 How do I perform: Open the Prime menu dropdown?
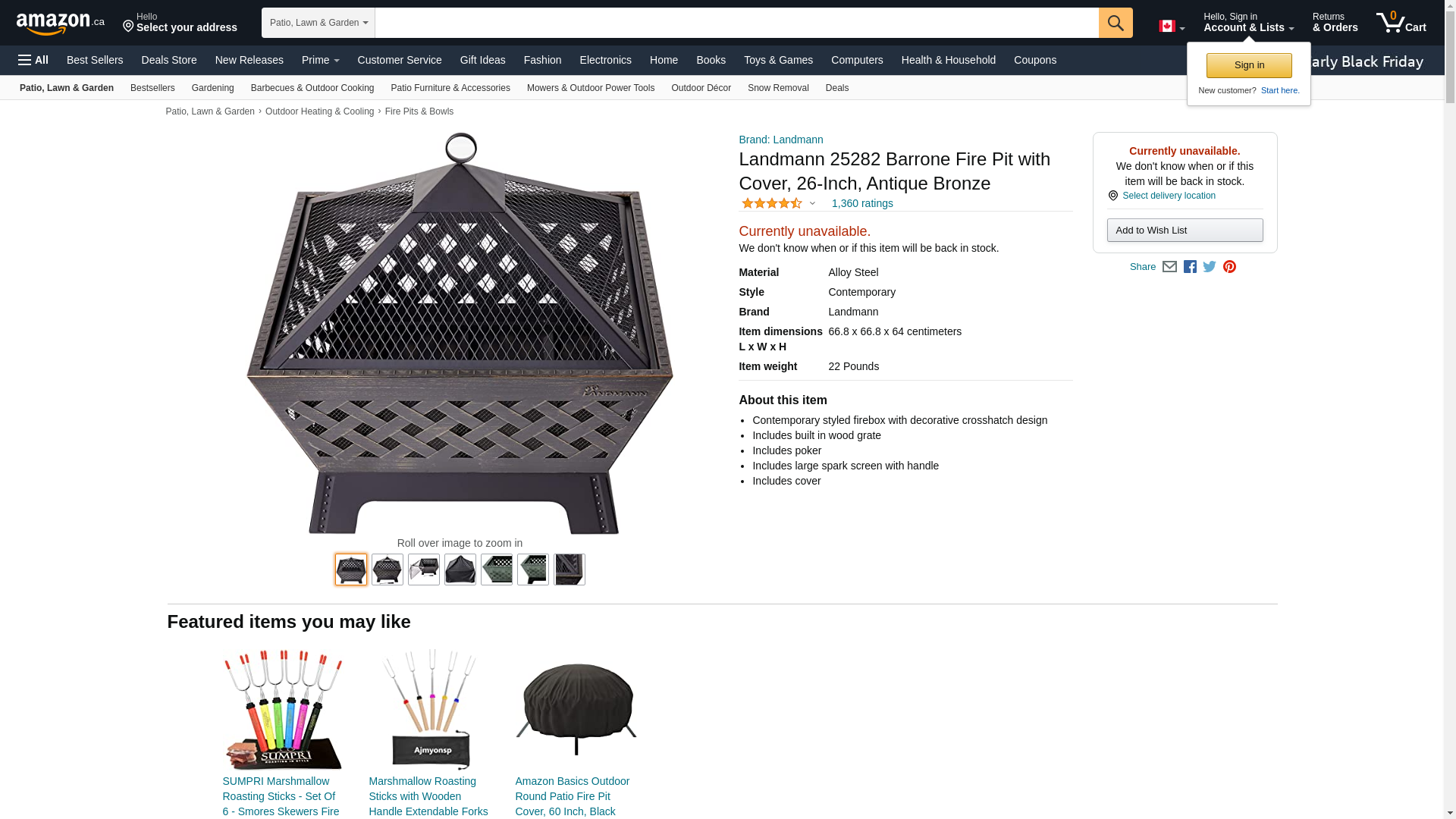tap(320, 60)
